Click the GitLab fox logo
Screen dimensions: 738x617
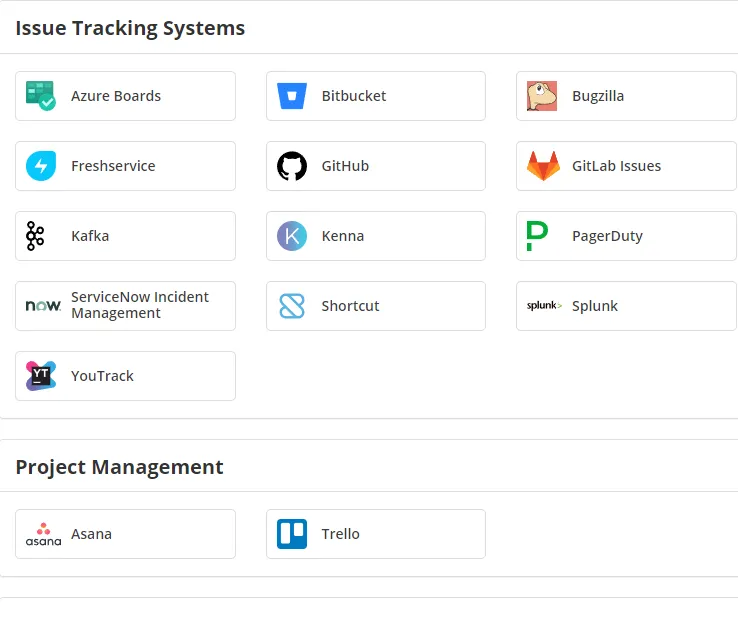(x=543, y=166)
